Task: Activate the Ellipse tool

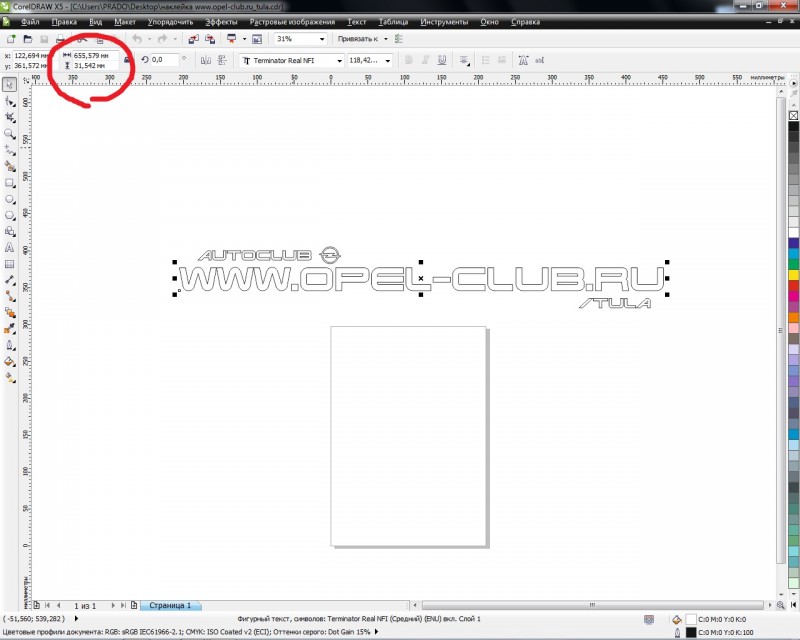Action: pos(9,198)
